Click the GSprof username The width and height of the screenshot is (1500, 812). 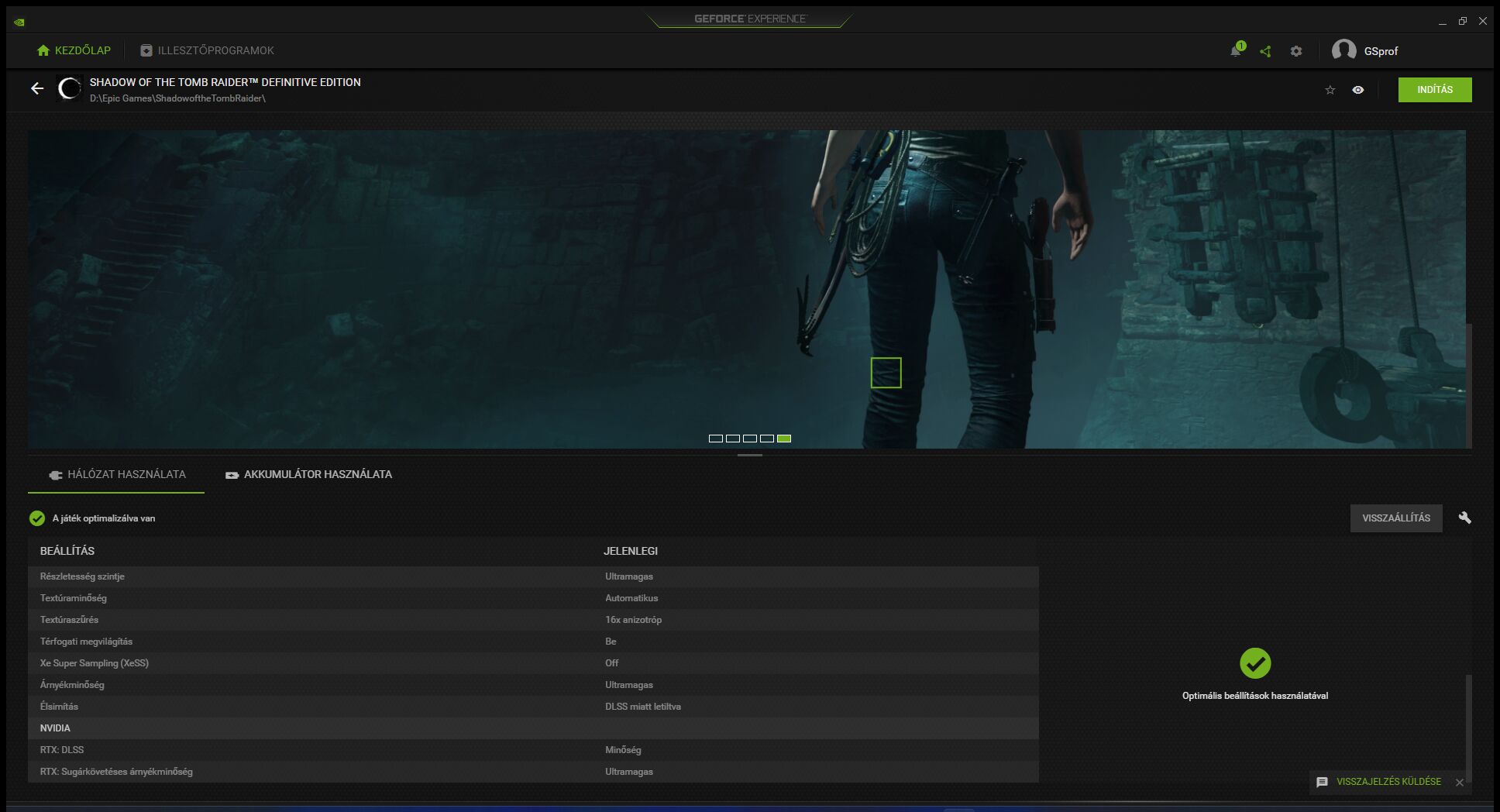(x=1381, y=51)
